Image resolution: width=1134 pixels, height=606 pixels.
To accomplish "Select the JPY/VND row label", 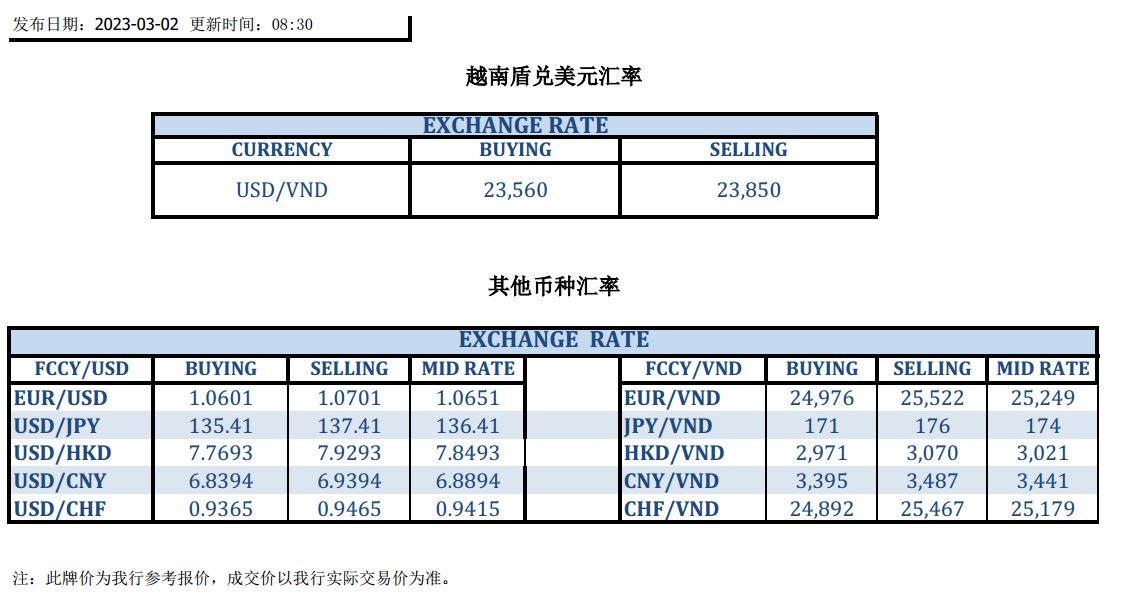I will (668, 426).
